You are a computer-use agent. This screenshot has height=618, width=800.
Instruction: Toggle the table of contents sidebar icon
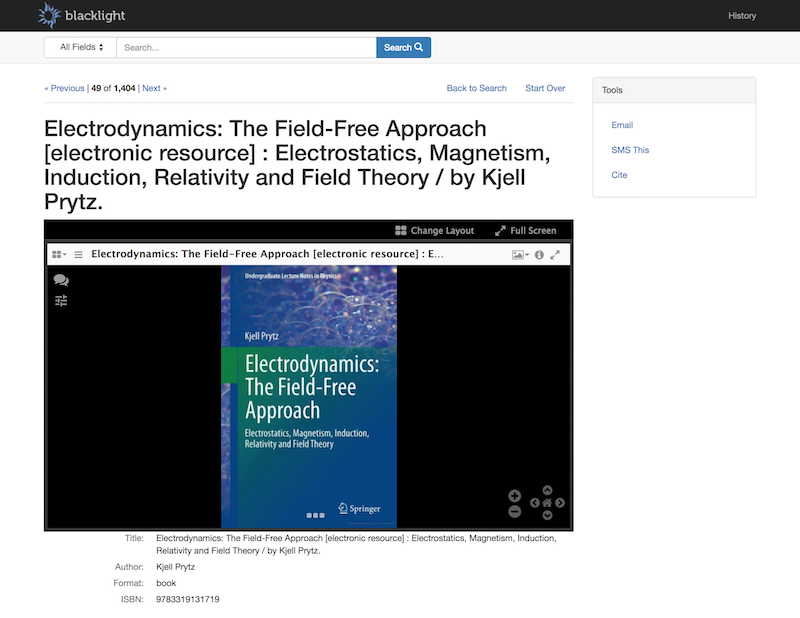[79, 254]
